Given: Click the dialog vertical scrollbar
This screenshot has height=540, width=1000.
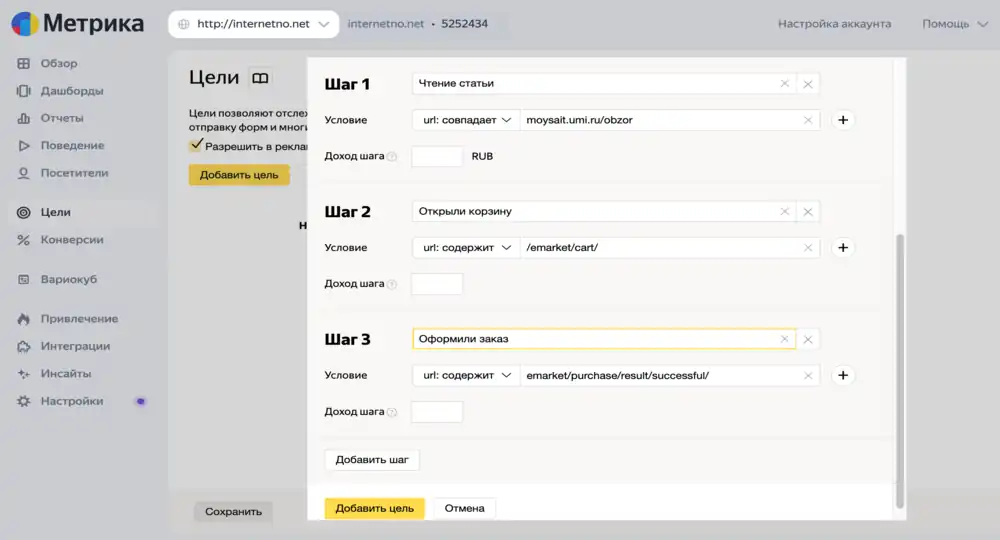Looking at the screenshot, I should point(900,370).
